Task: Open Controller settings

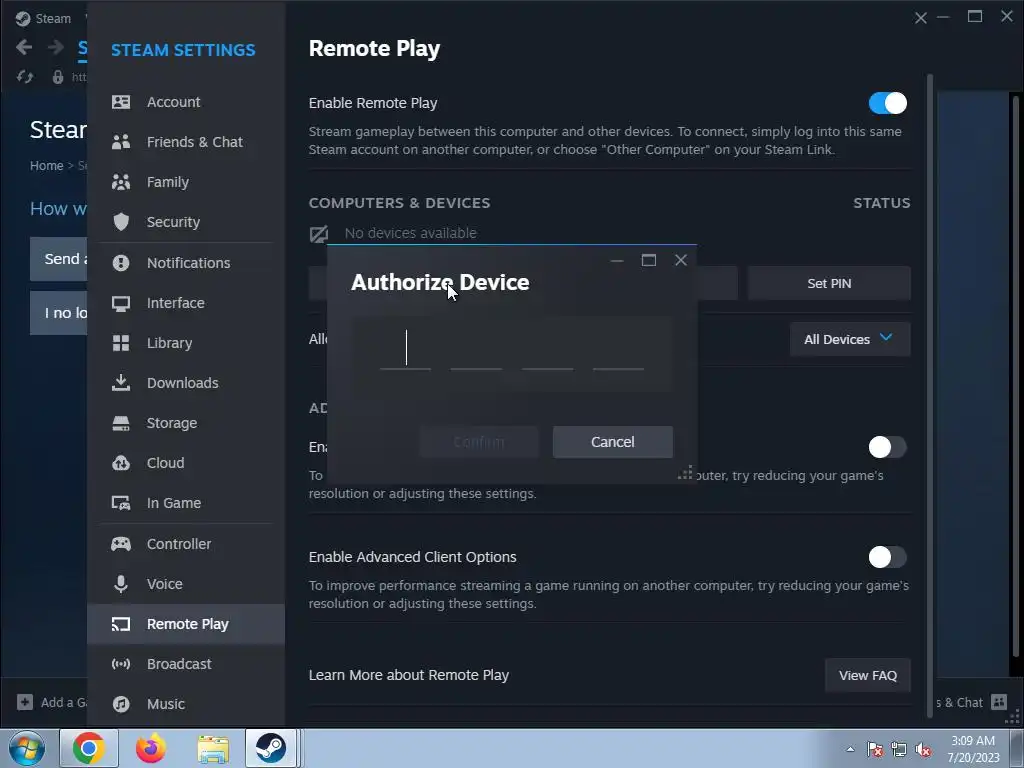Action: click(186, 544)
